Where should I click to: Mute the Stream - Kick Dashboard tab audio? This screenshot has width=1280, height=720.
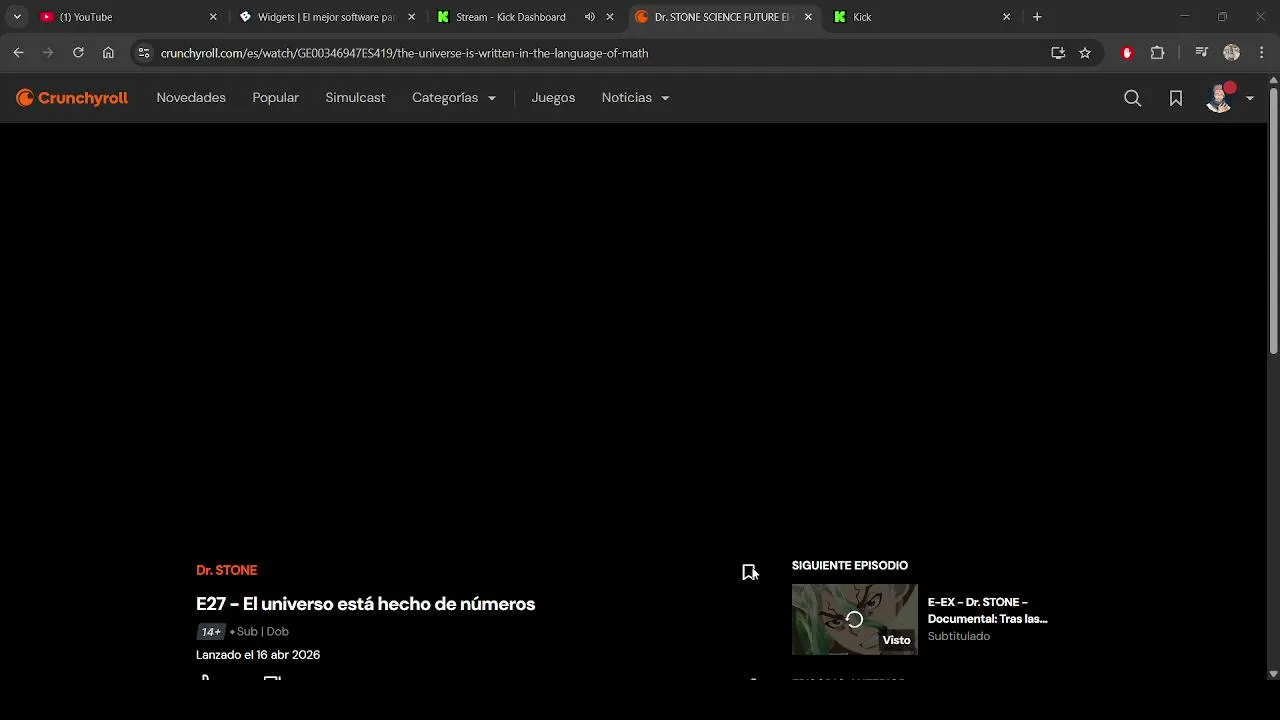(x=589, y=17)
